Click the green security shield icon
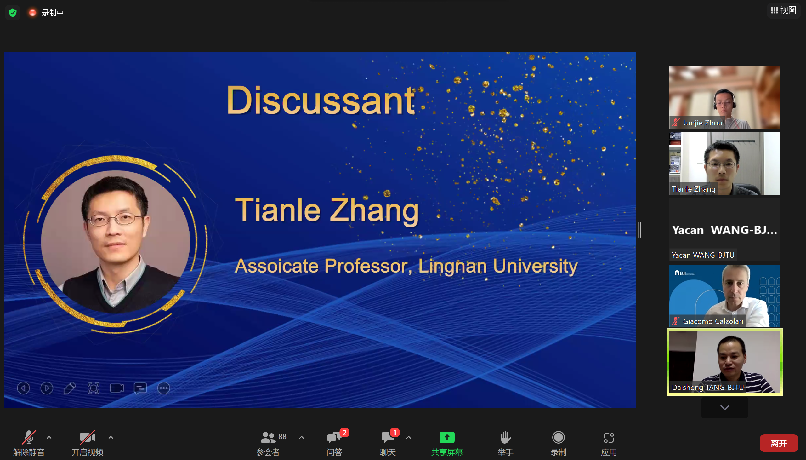 pos(12,12)
